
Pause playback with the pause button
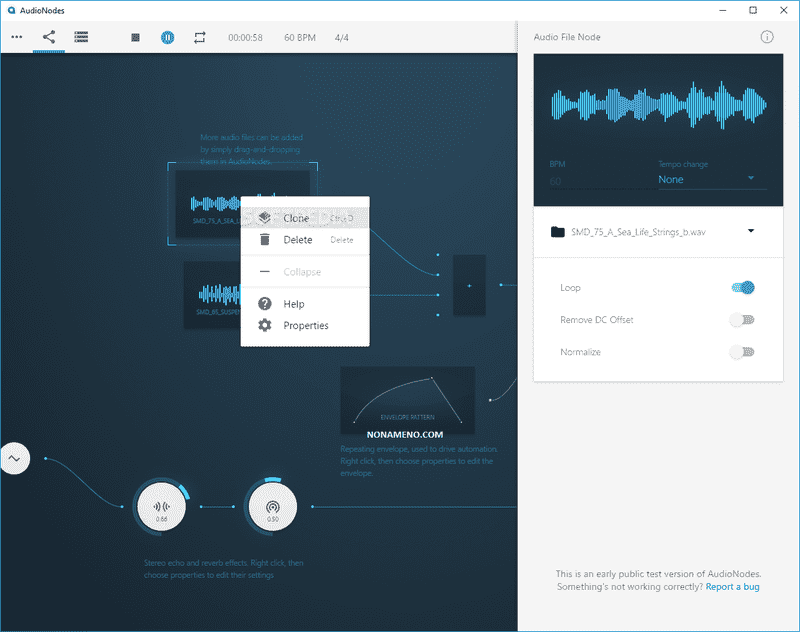(168, 37)
